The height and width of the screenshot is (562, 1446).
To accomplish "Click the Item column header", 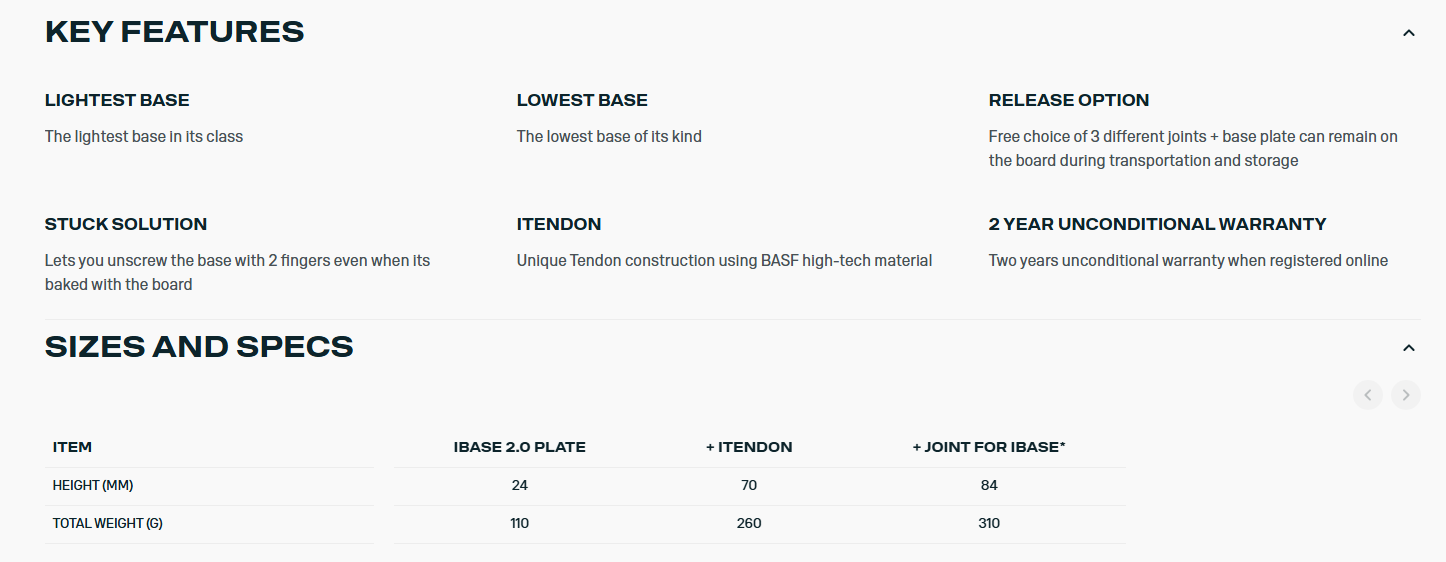I will pyautogui.click(x=72, y=447).
